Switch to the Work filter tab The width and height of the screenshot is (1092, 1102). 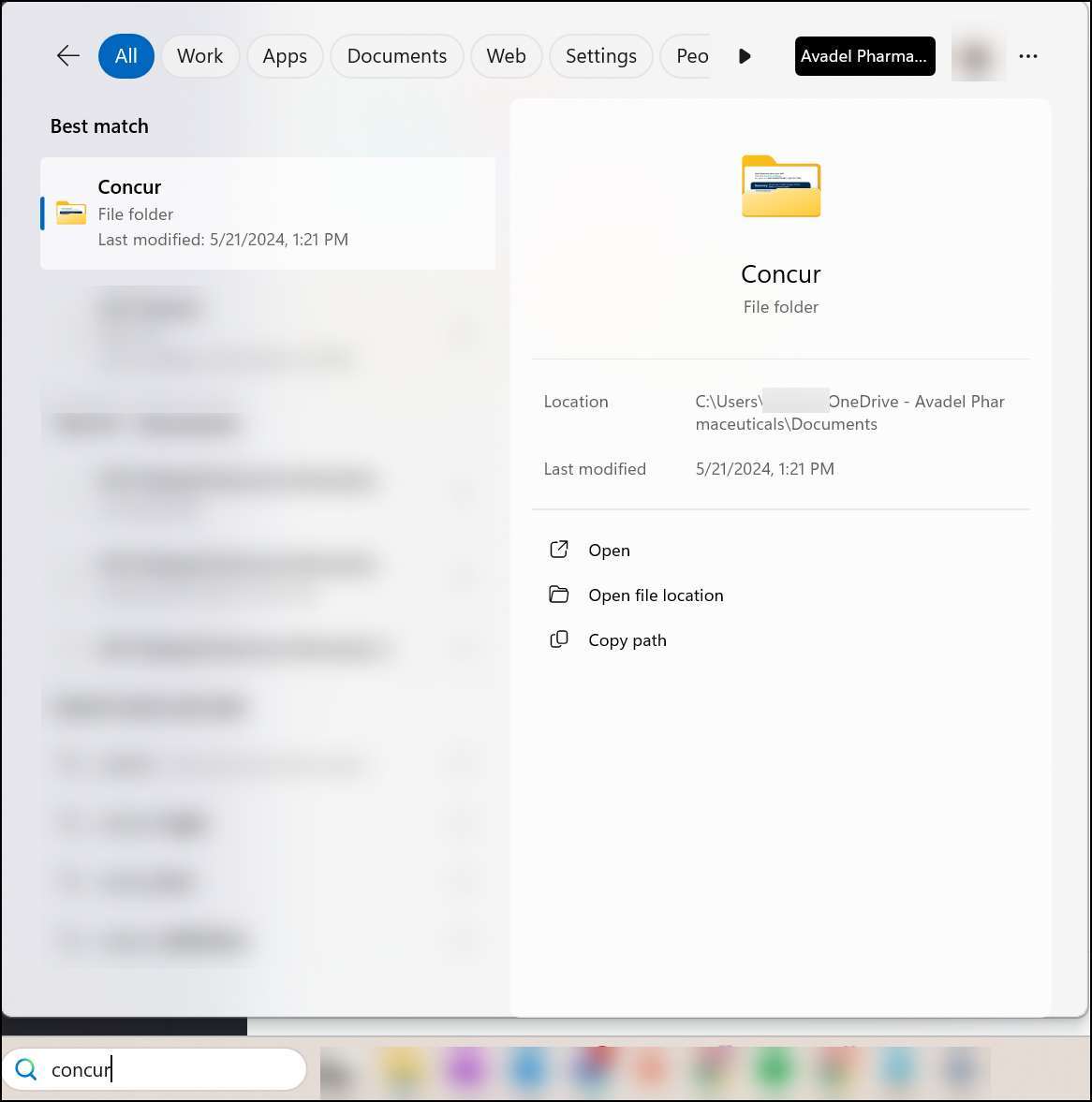pos(199,55)
